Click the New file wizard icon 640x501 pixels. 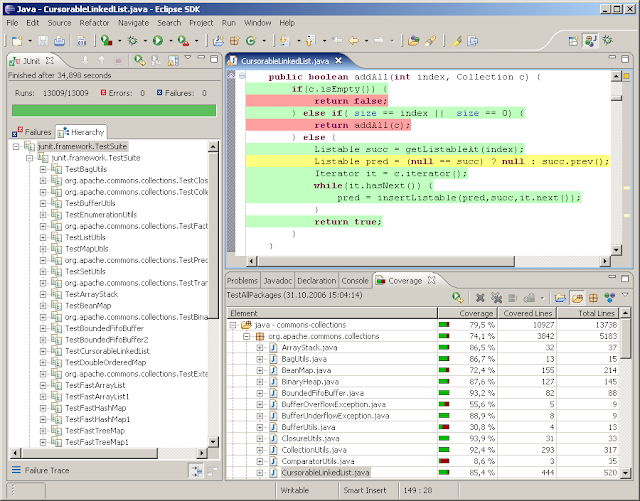17,40
